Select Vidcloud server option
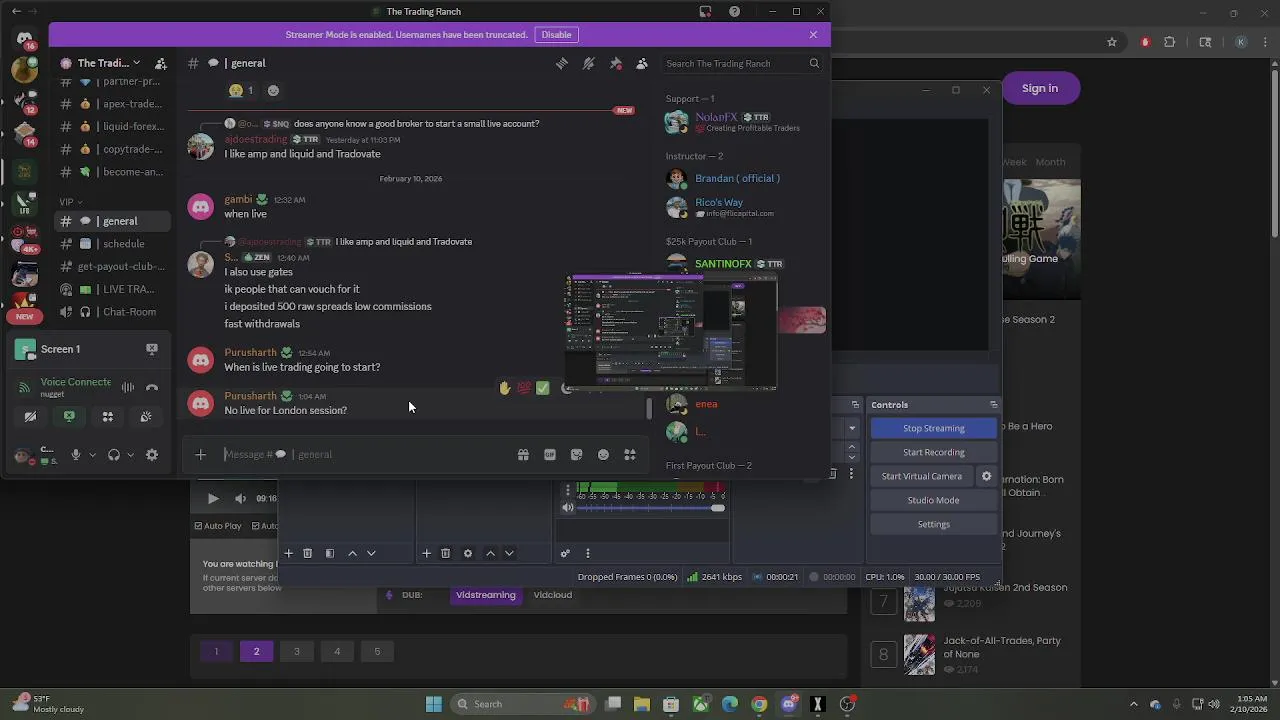The image size is (1280, 720). pyautogui.click(x=552, y=595)
